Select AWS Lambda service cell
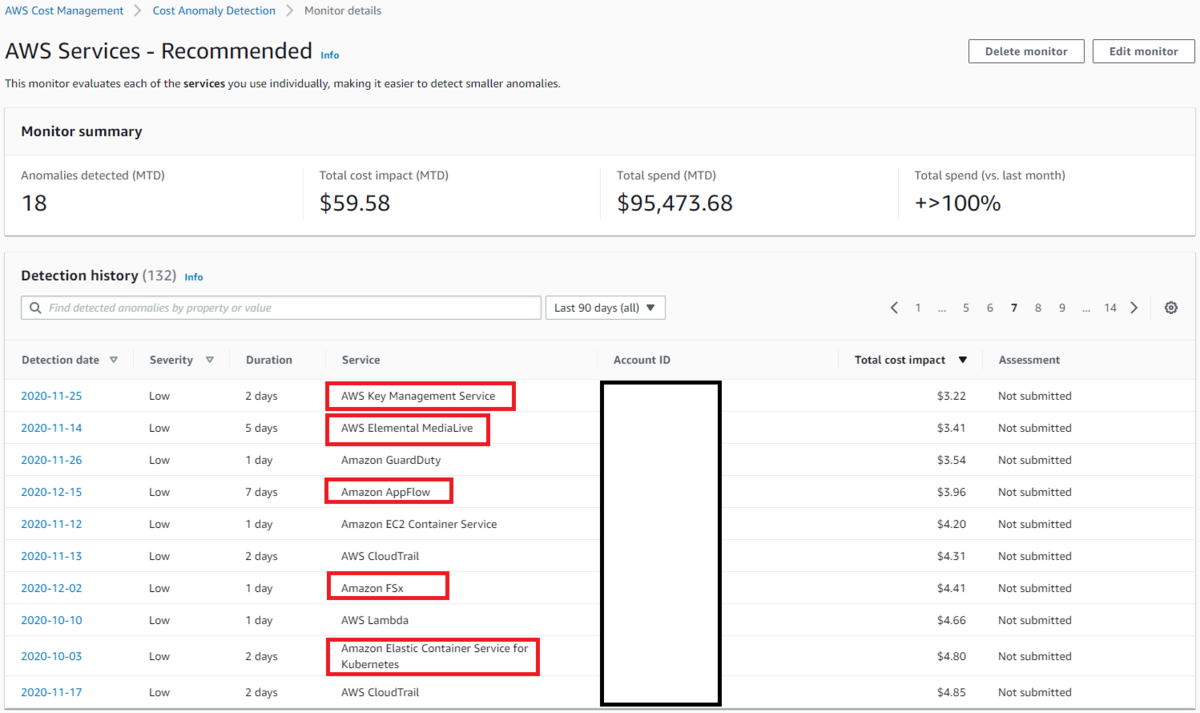This screenshot has height=713, width=1200. [x=375, y=620]
